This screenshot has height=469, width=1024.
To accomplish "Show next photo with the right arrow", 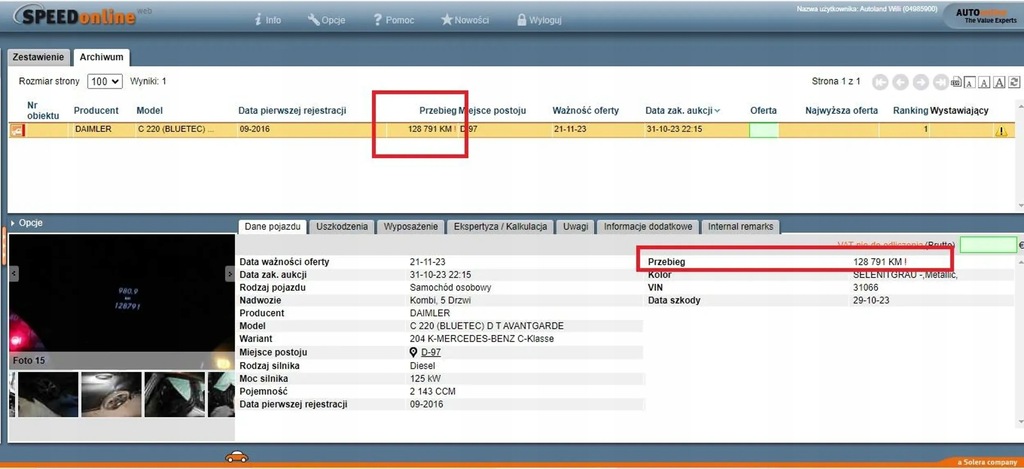I will tap(230, 273).
